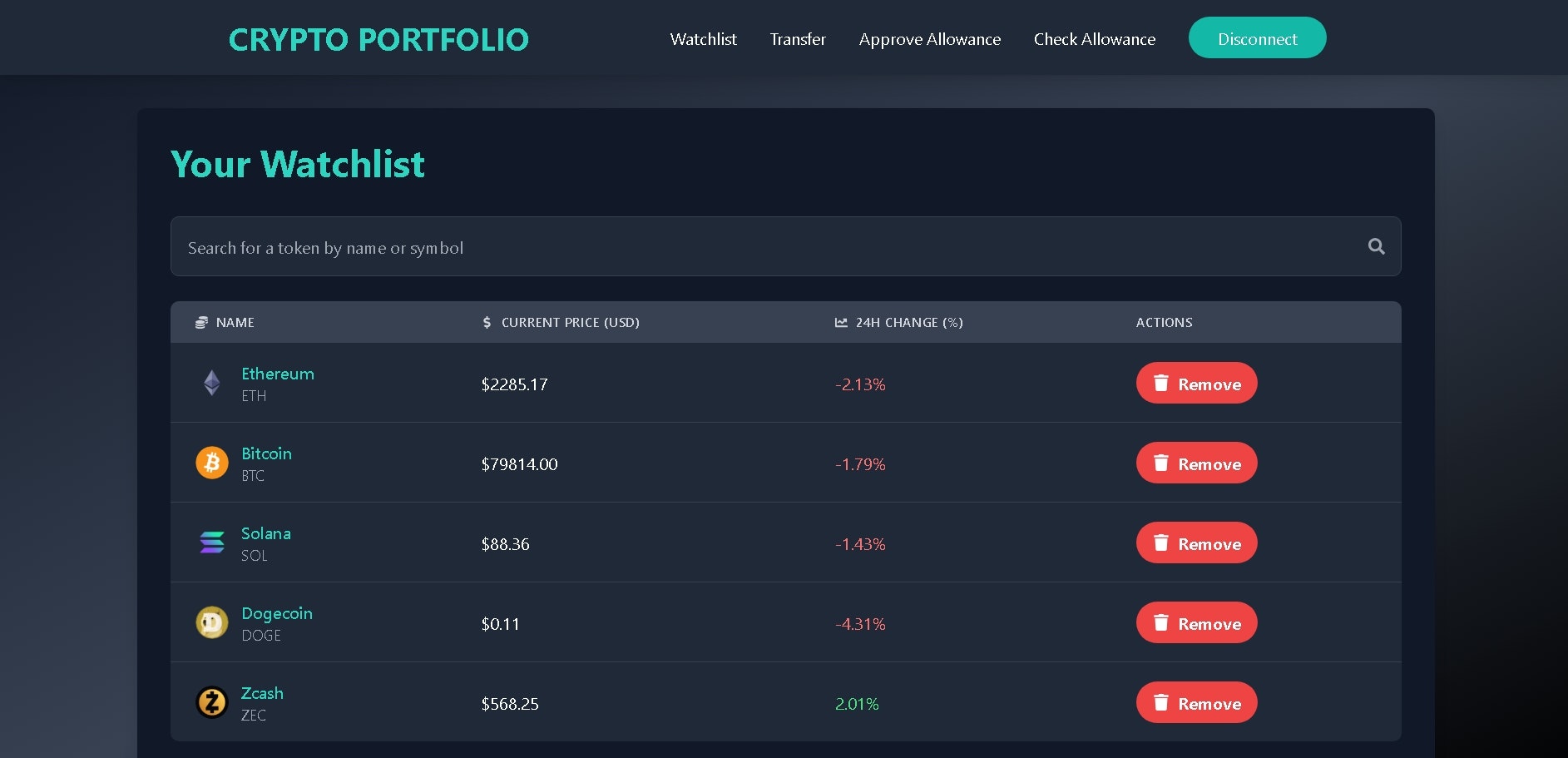Remove Solana from the watchlist
Viewport: 1568px width, 758px height.
pos(1197,542)
